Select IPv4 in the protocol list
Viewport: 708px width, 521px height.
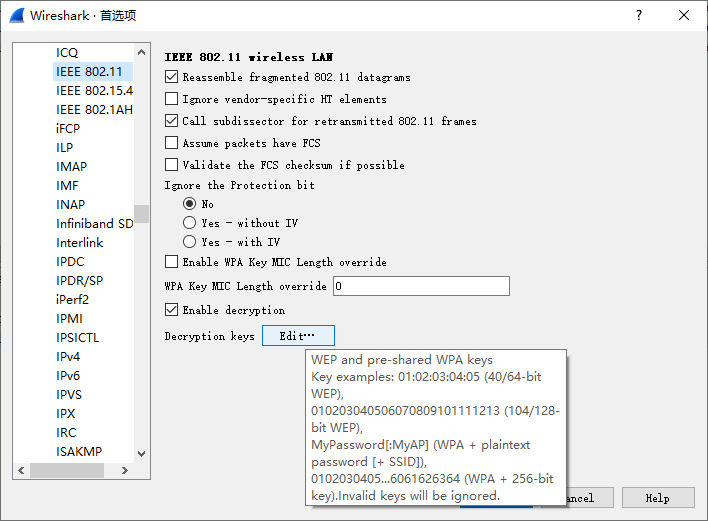click(x=68, y=356)
